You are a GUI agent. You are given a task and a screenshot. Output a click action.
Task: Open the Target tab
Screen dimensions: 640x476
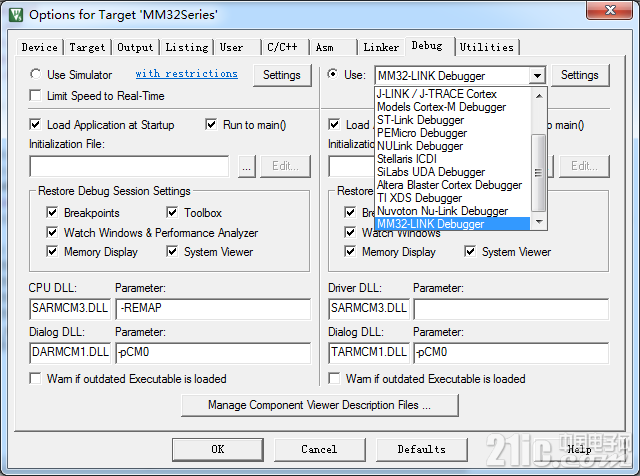point(87,47)
